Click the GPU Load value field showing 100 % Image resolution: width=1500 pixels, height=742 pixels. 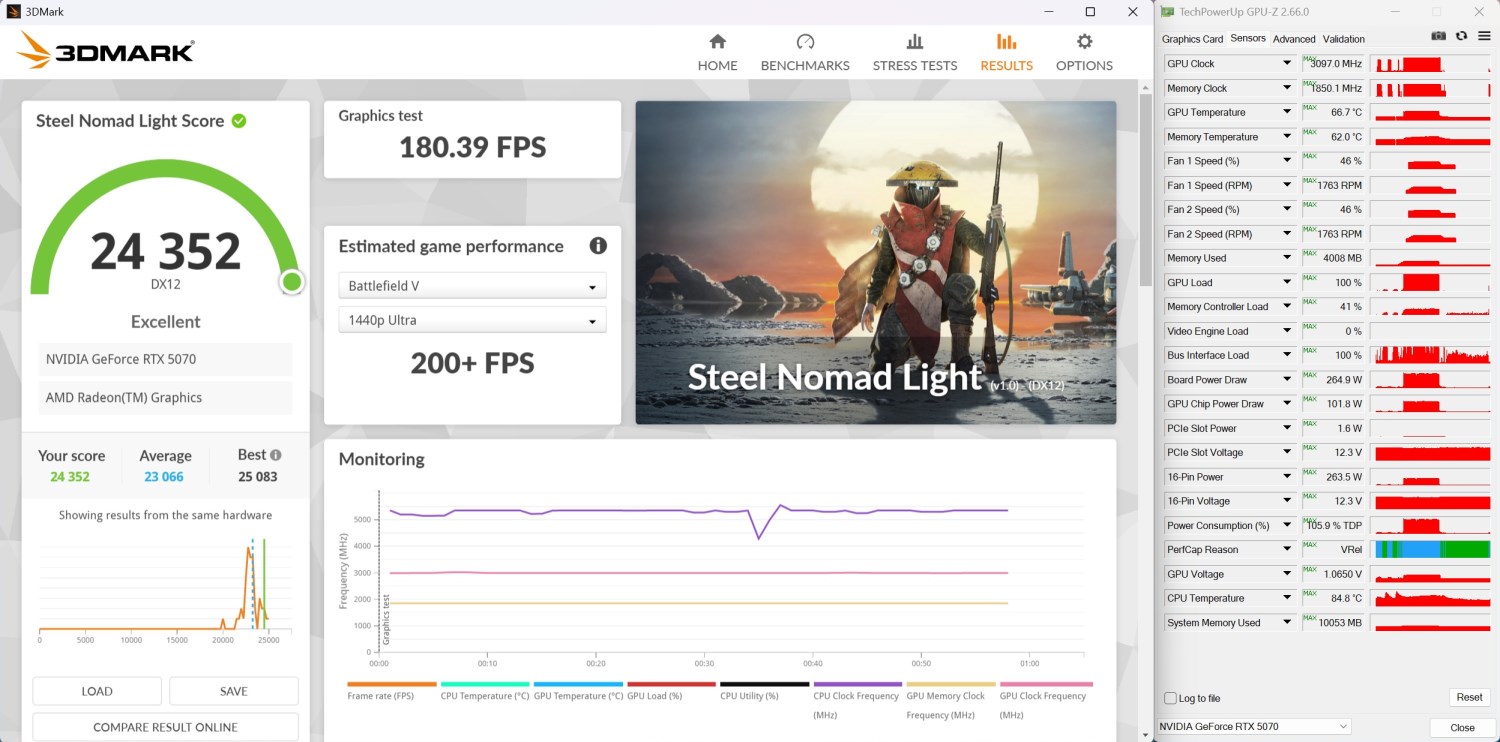(1334, 283)
